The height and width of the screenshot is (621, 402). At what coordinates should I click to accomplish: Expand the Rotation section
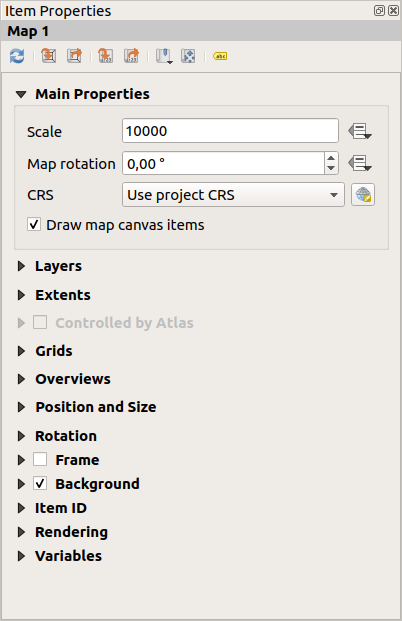(21, 436)
